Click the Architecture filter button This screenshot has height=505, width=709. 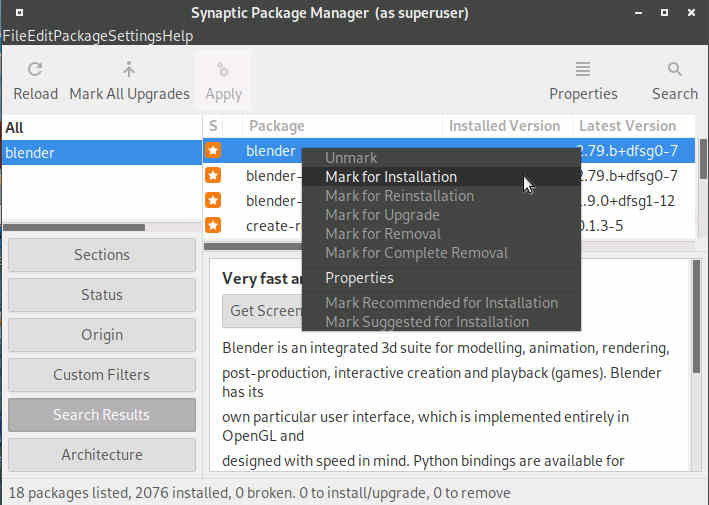[102, 454]
